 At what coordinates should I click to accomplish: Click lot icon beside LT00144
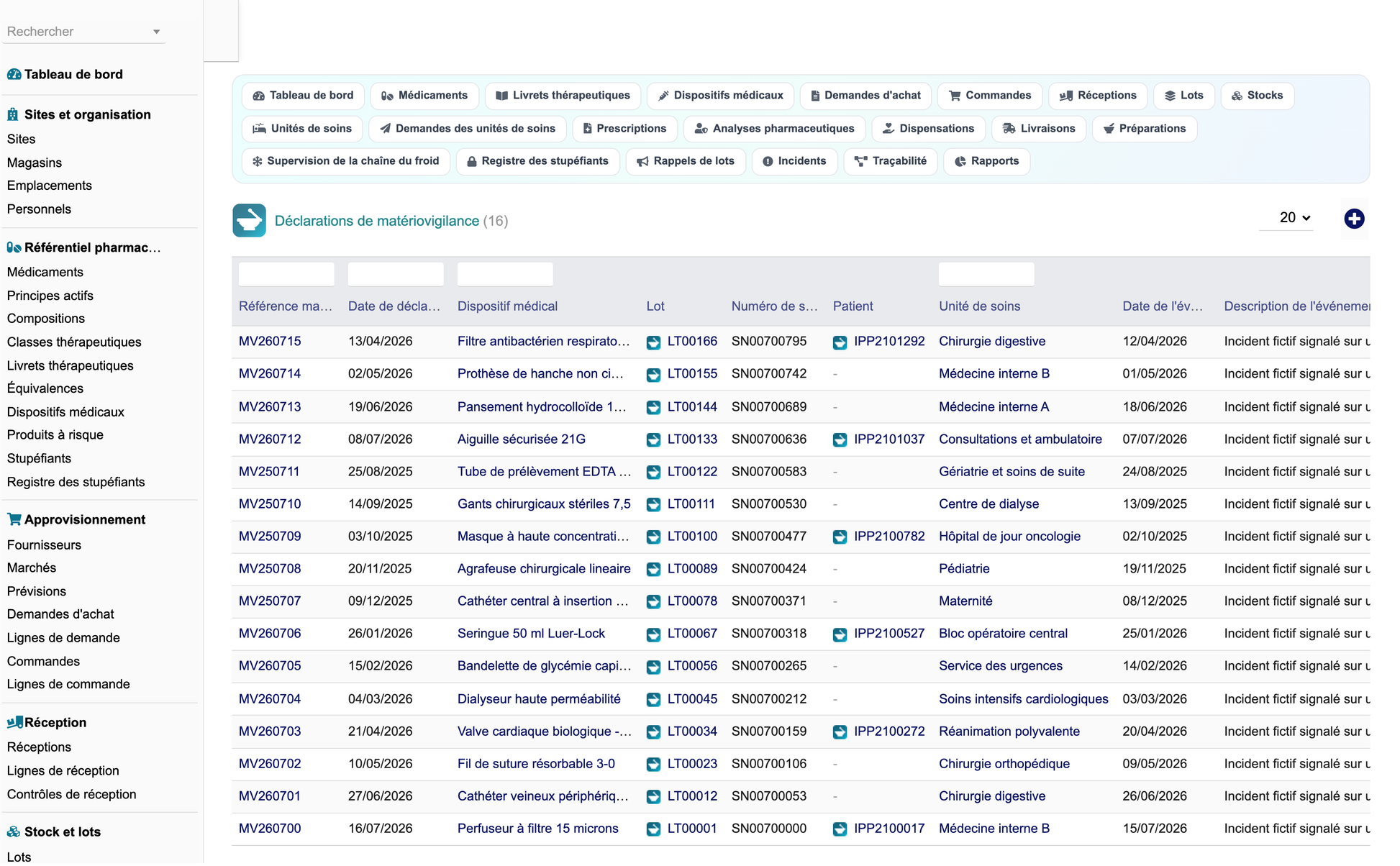point(653,408)
